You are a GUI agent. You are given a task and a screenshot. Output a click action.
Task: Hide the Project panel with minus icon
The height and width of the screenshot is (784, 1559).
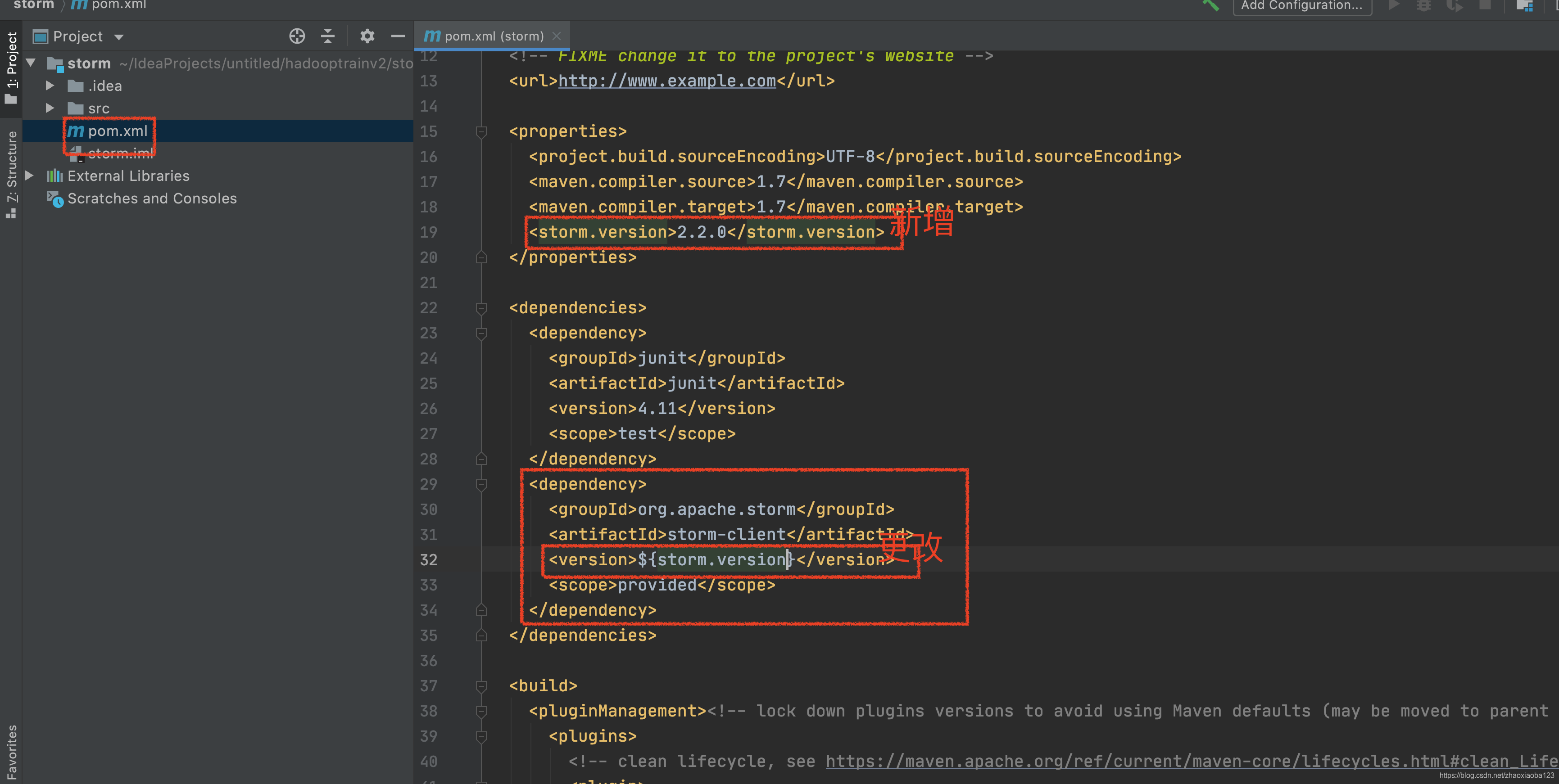coord(398,36)
